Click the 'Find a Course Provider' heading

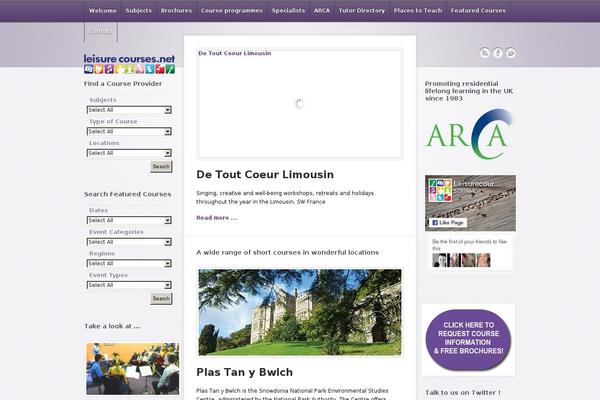[123, 83]
